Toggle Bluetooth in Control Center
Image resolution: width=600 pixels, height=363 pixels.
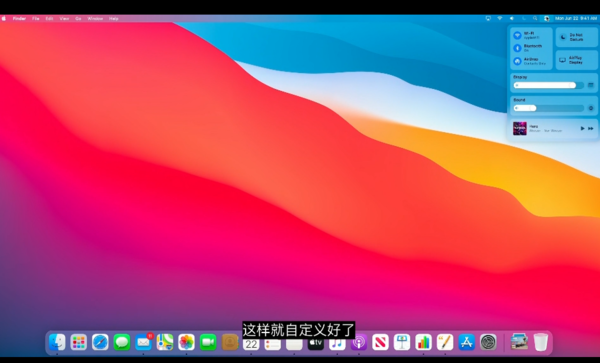tap(517, 48)
